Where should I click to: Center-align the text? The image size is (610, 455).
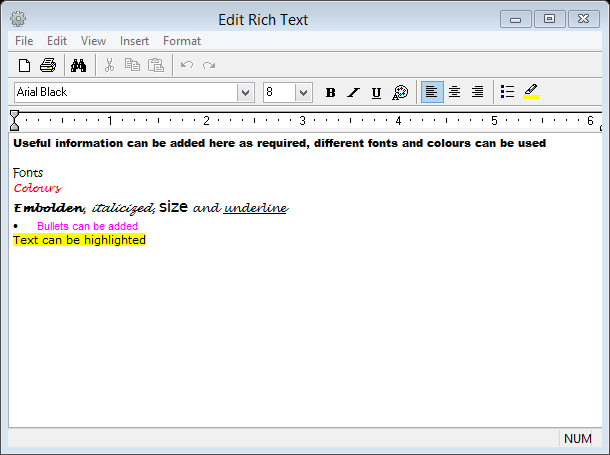click(x=454, y=92)
